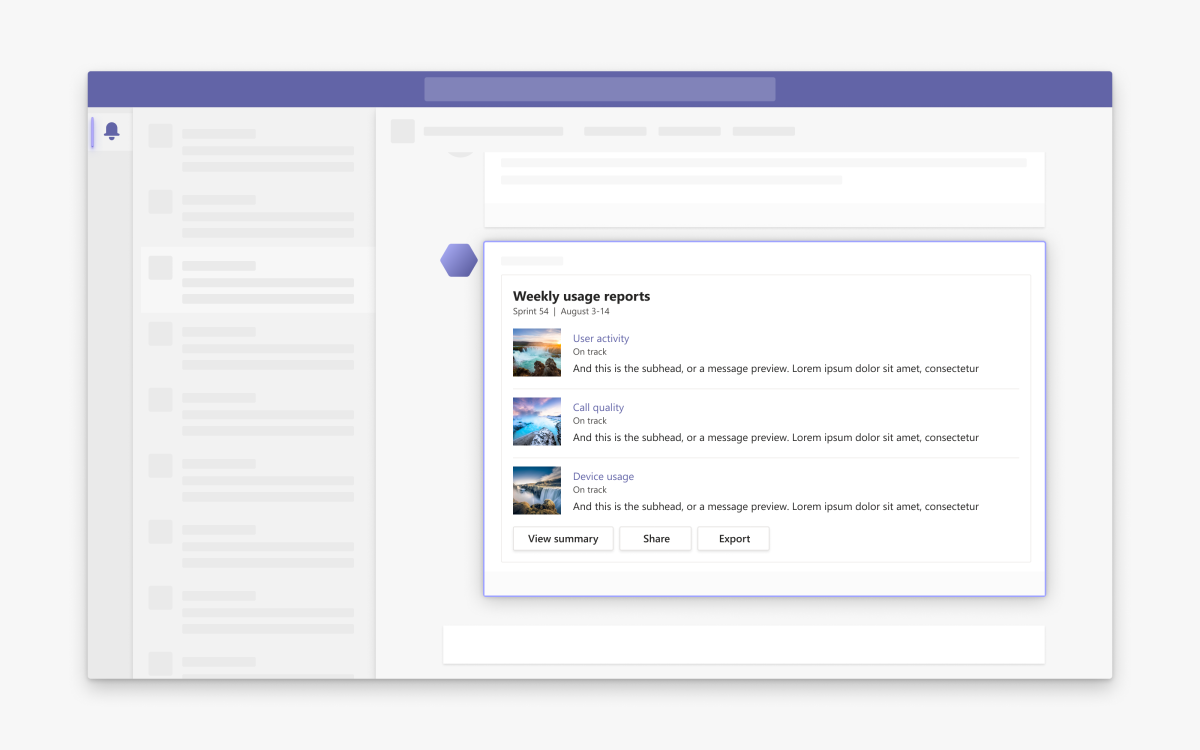Select the User activity thumbnail image
This screenshot has width=1200, height=750.
pos(537,353)
